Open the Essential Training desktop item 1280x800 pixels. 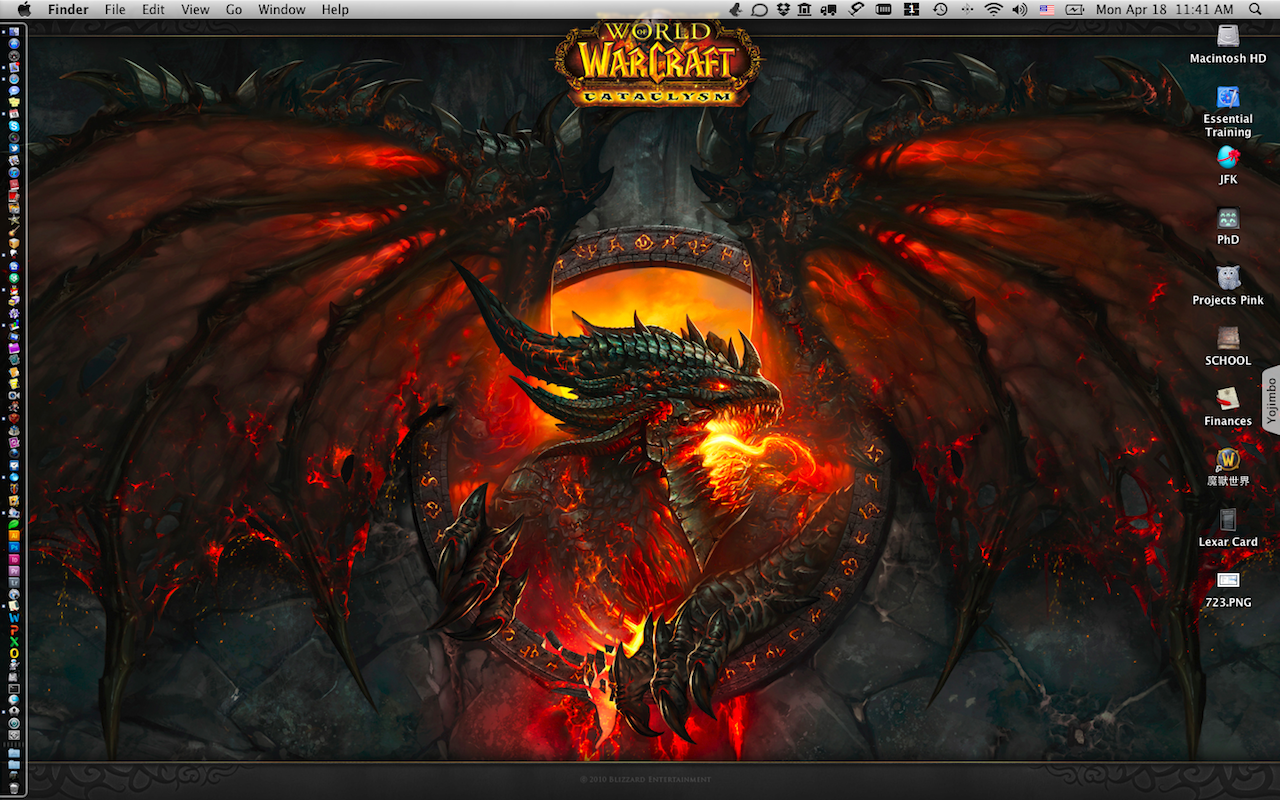[x=1228, y=98]
